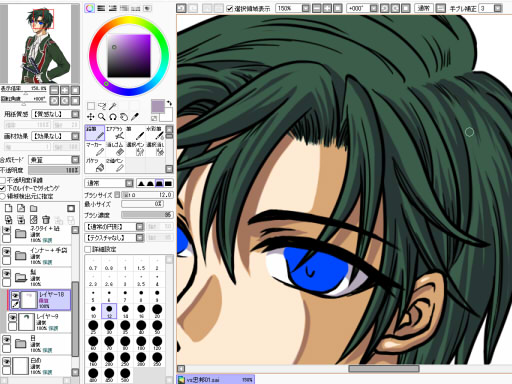The width and height of the screenshot is (512, 384).
Task: Enable detailed settings (詳細設定) checkbox
Action: pyautogui.click(x=88, y=249)
